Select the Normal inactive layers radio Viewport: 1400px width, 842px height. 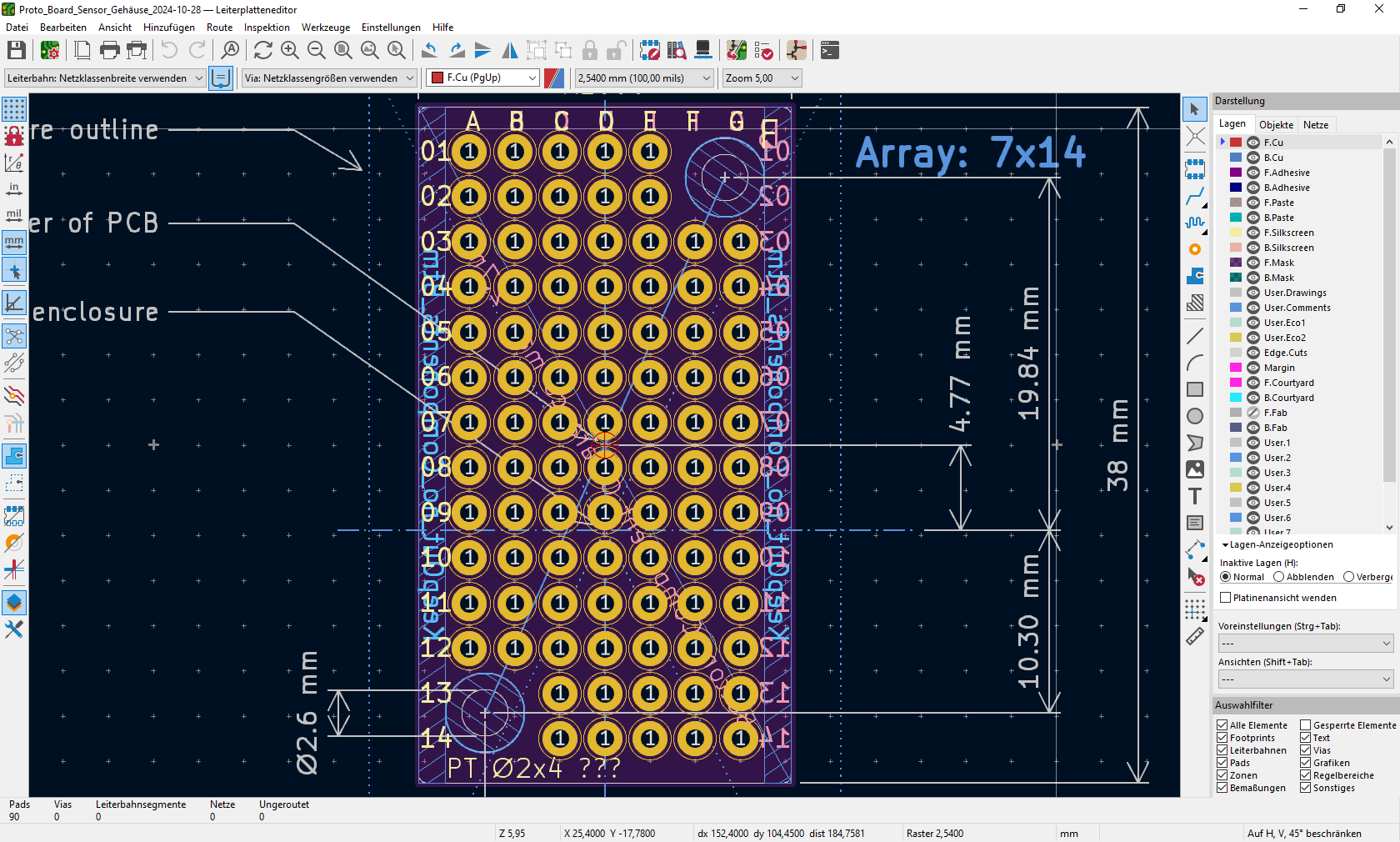1226,577
